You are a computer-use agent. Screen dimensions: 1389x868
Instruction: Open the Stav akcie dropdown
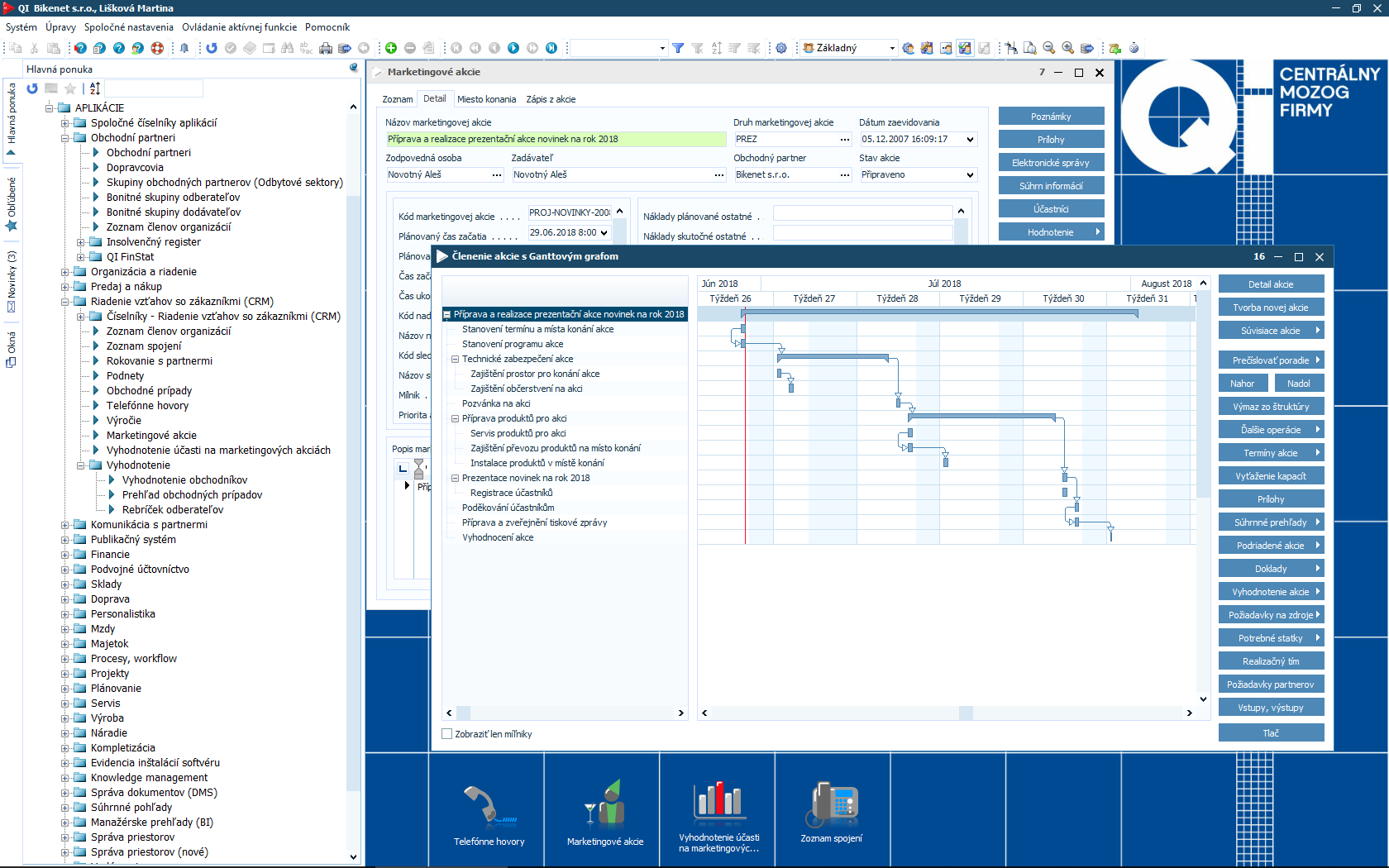tap(970, 175)
